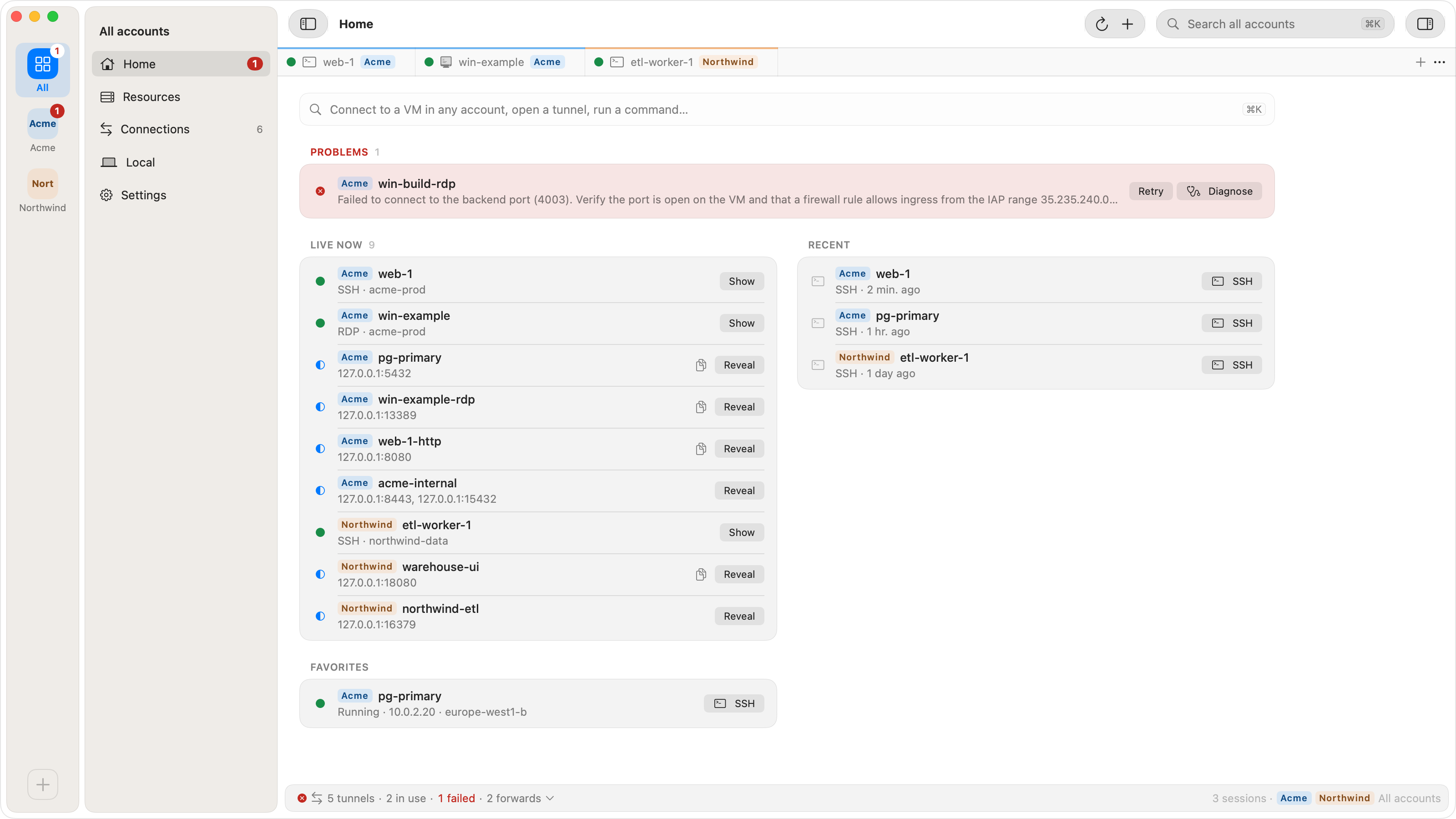1456x819 pixels.
Task: Reveal the northwind-etl tunnel
Action: pyautogui.click(x=739, y=616)
